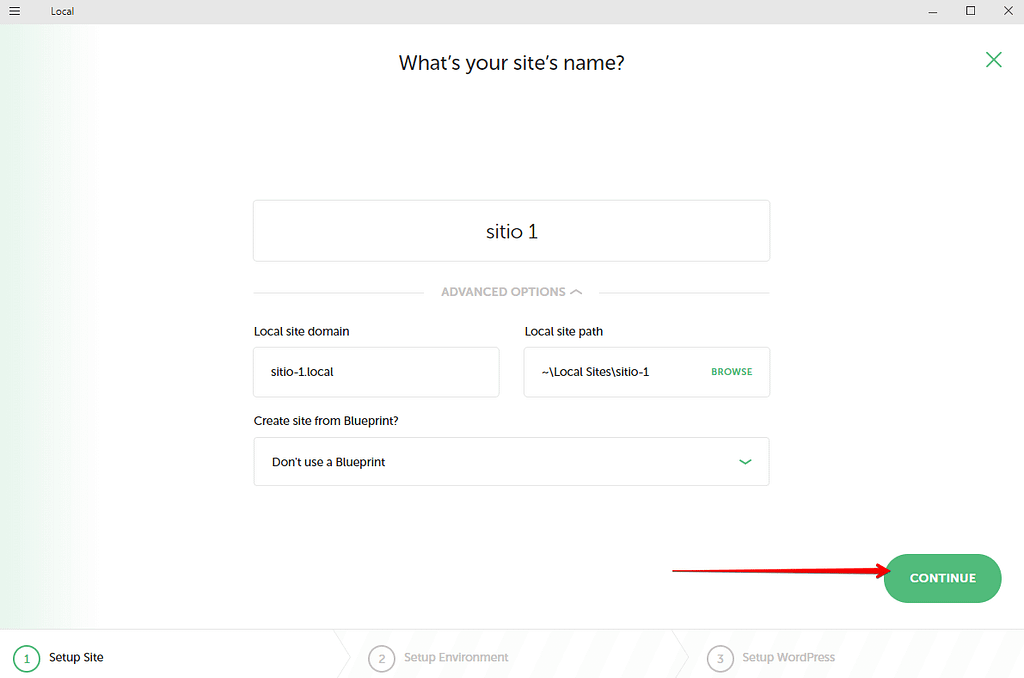Viewport: 1024px width, 678px height.
Task: Close the site setup with green X
Action: pyautogui.click(x=993, y=60)
